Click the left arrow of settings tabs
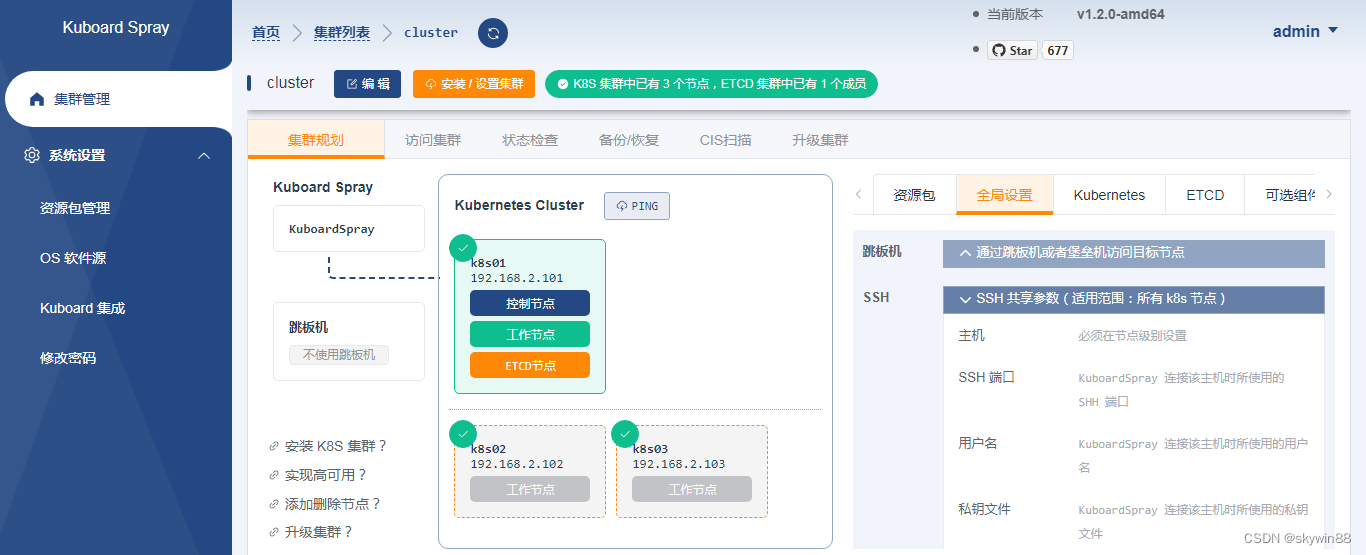Viewport: 1366px width, 555px height. [858, 195]
